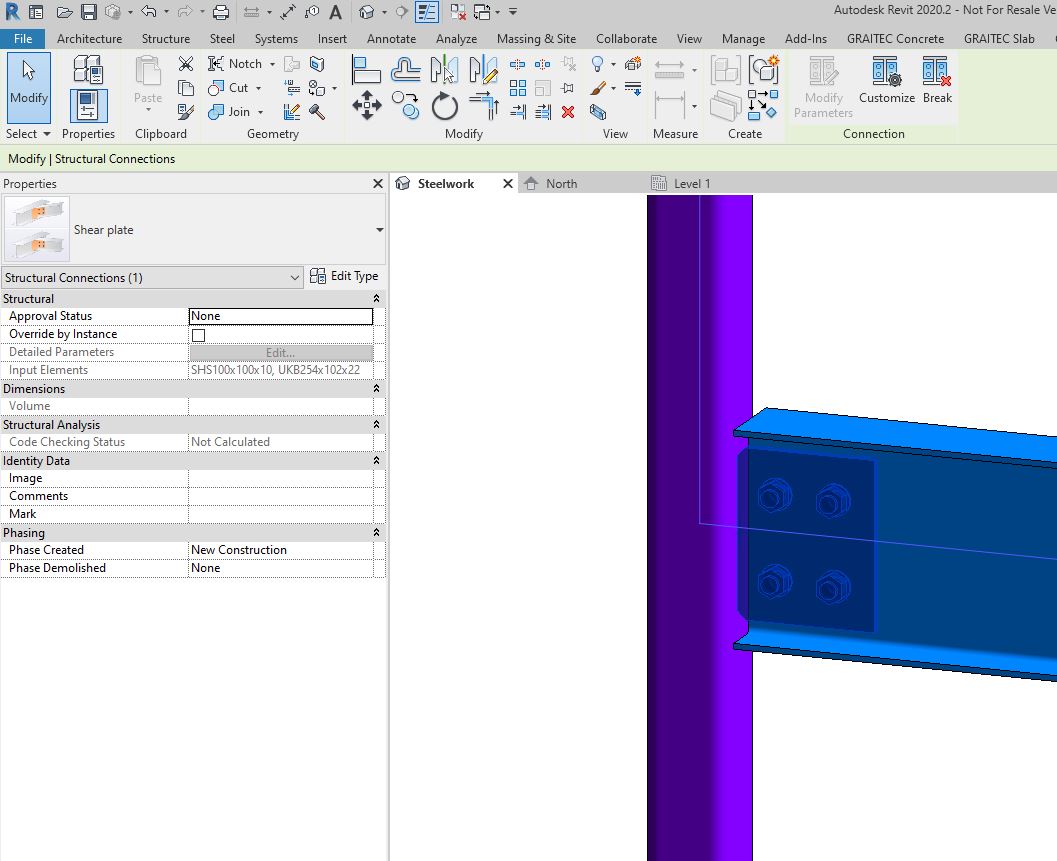Collapse the Structural properties section
Screen dimensions: 1057x861
[x=376, y=298]
